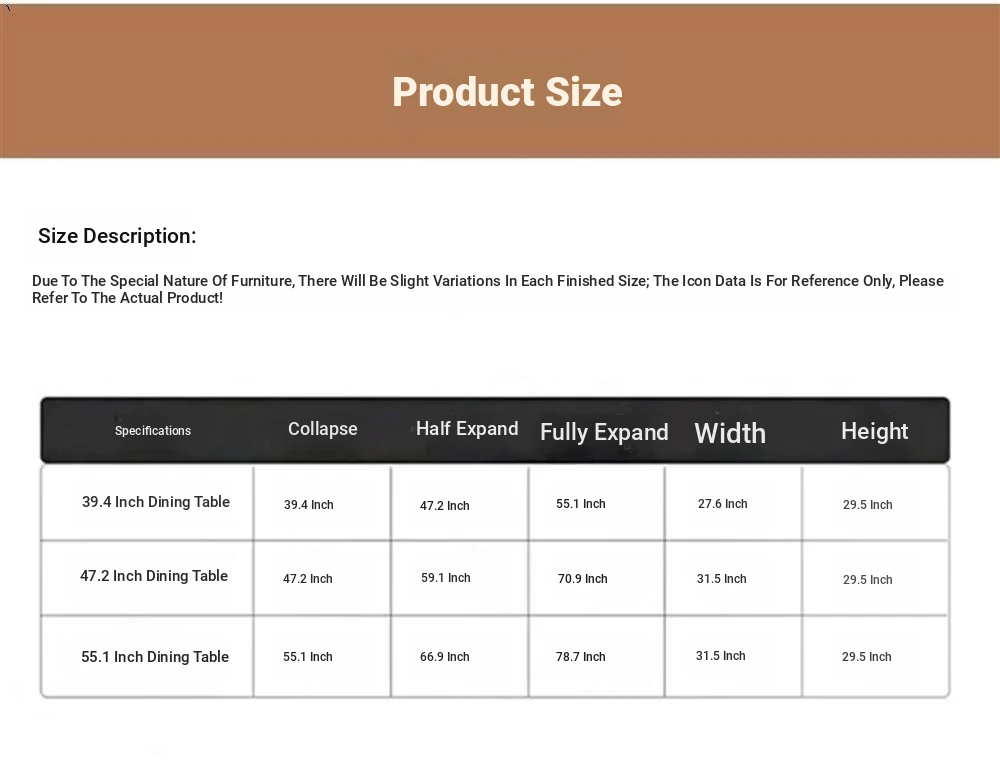Click the Height column header
The image size is (1000, 763).
(x=874, y=431)
